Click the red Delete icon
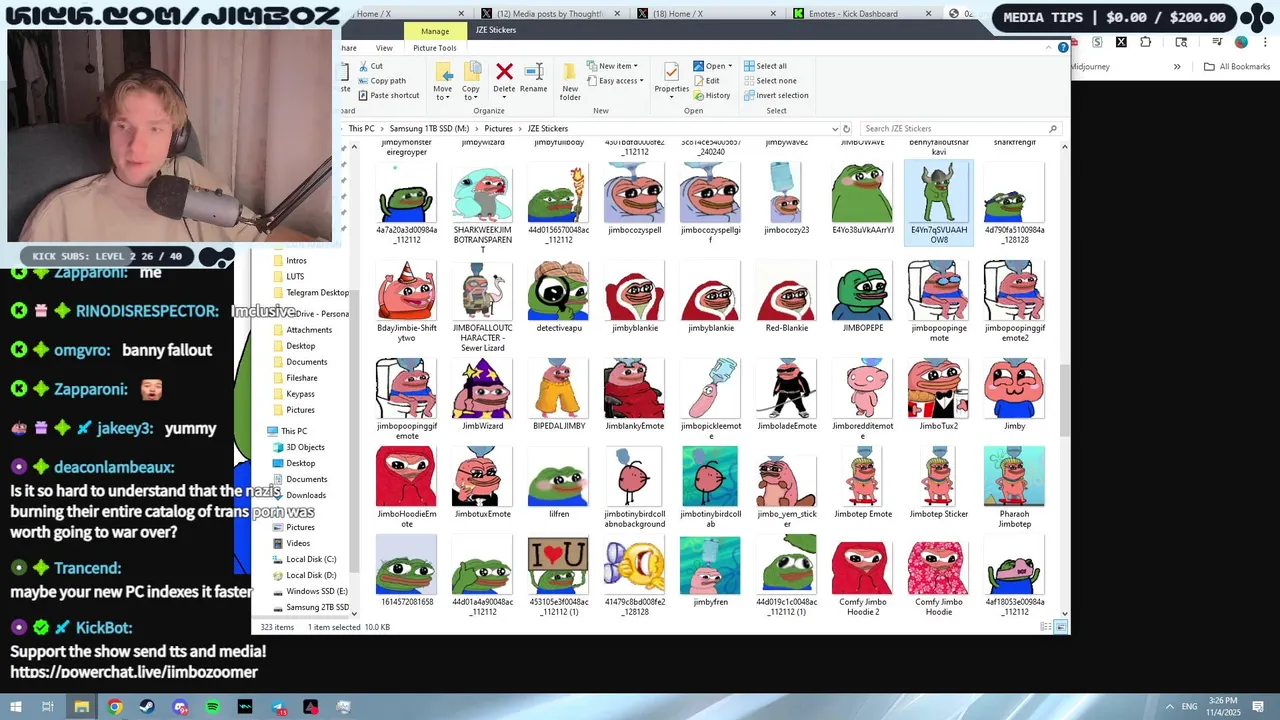Viewport: 1280px width, 720px height. click(504, 71)
